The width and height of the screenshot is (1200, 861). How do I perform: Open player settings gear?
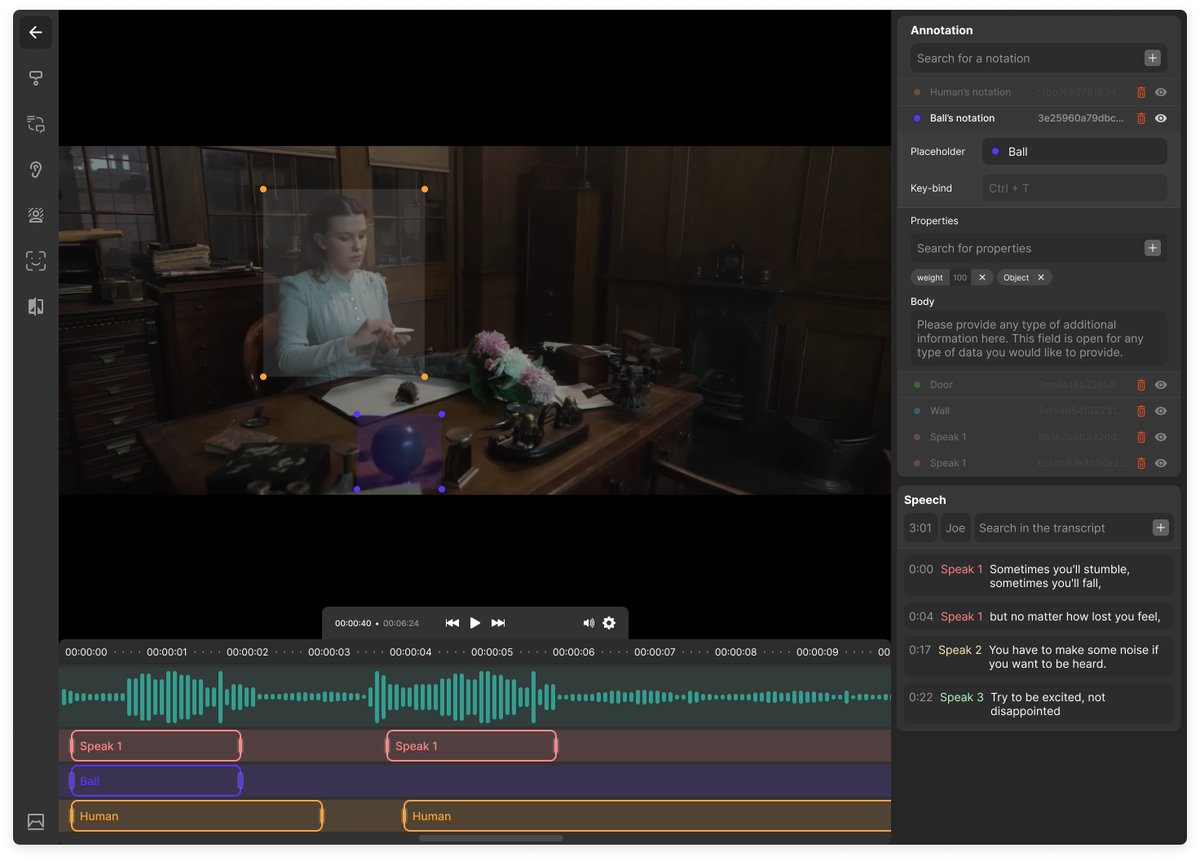[x=609, y=623]
